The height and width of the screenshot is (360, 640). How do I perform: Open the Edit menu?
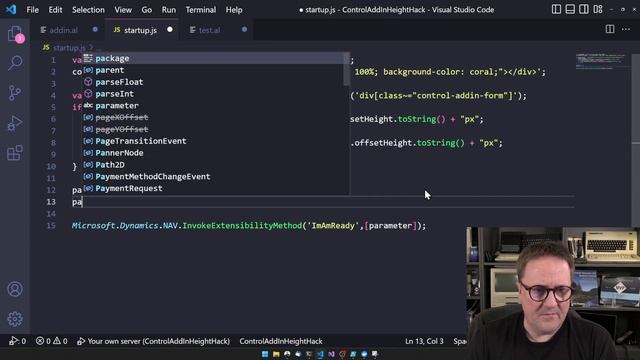click(x=55, y=9)
